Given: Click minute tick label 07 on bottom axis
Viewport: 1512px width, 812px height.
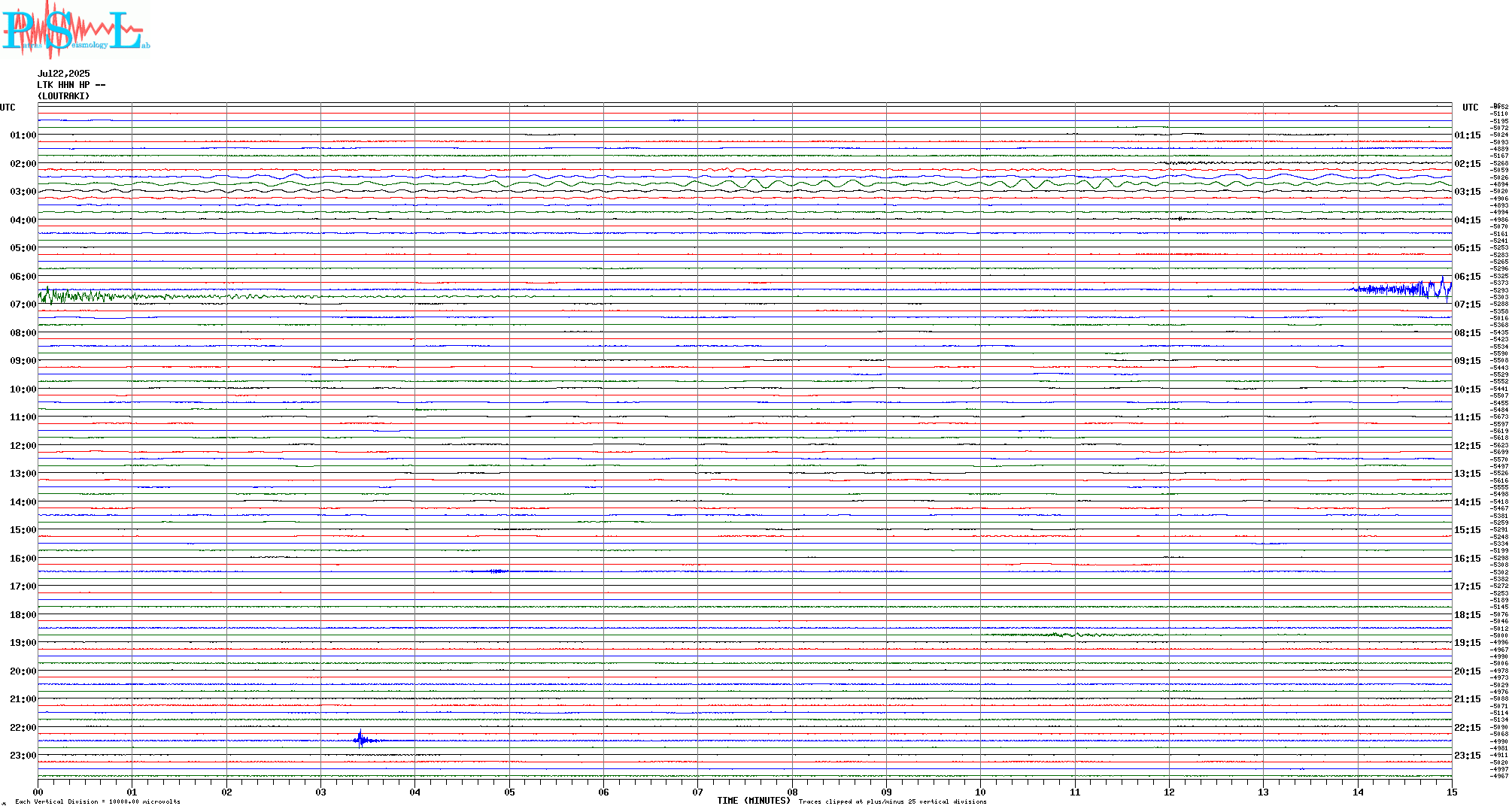Looking at the screenshot, I should point(698,792).
